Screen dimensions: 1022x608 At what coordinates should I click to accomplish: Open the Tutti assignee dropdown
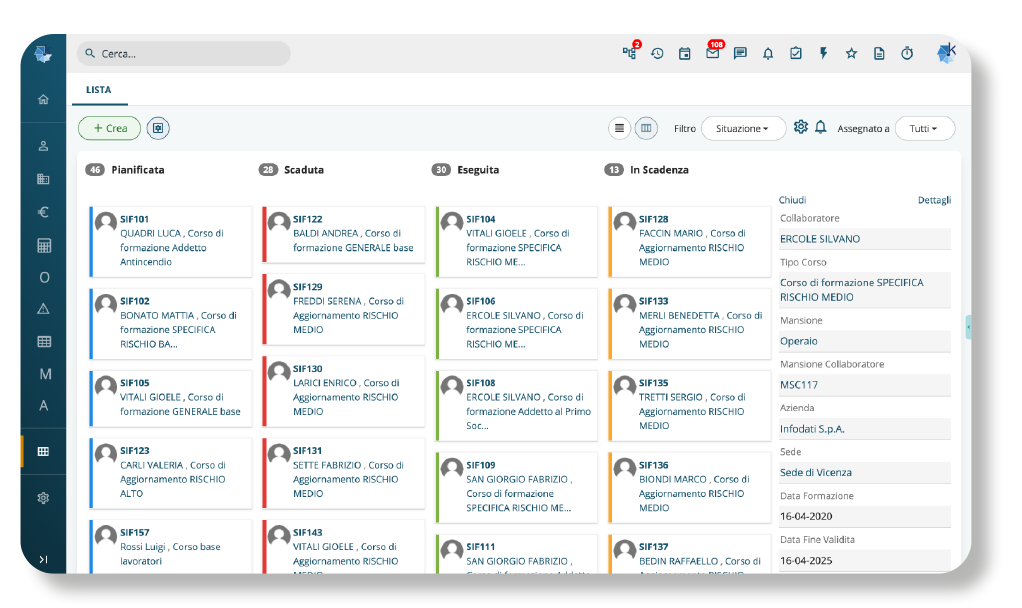click(924, 129)
